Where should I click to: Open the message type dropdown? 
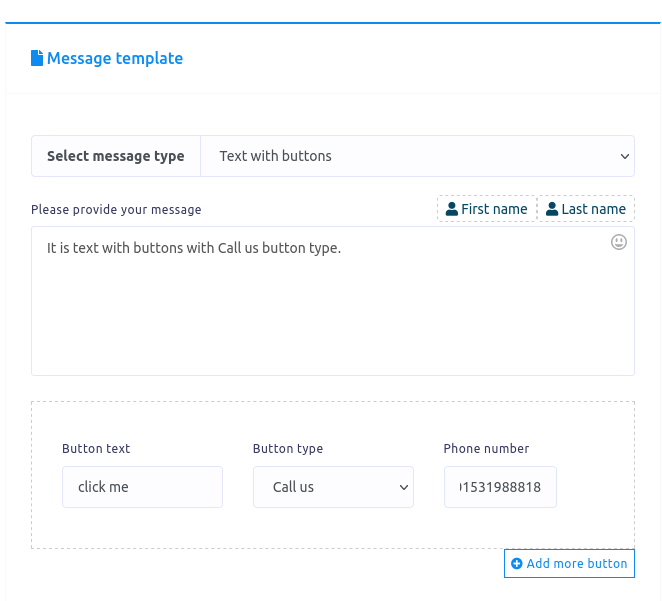417,156
